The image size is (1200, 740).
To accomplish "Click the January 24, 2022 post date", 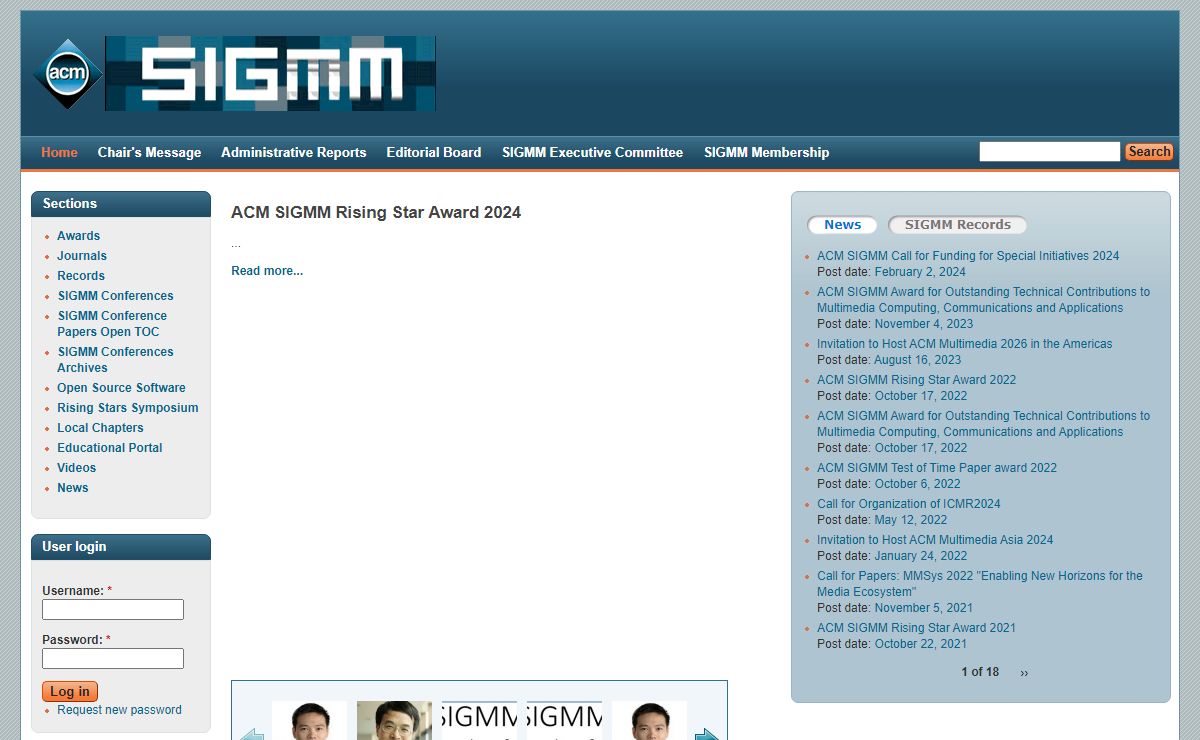I will 921,556.
